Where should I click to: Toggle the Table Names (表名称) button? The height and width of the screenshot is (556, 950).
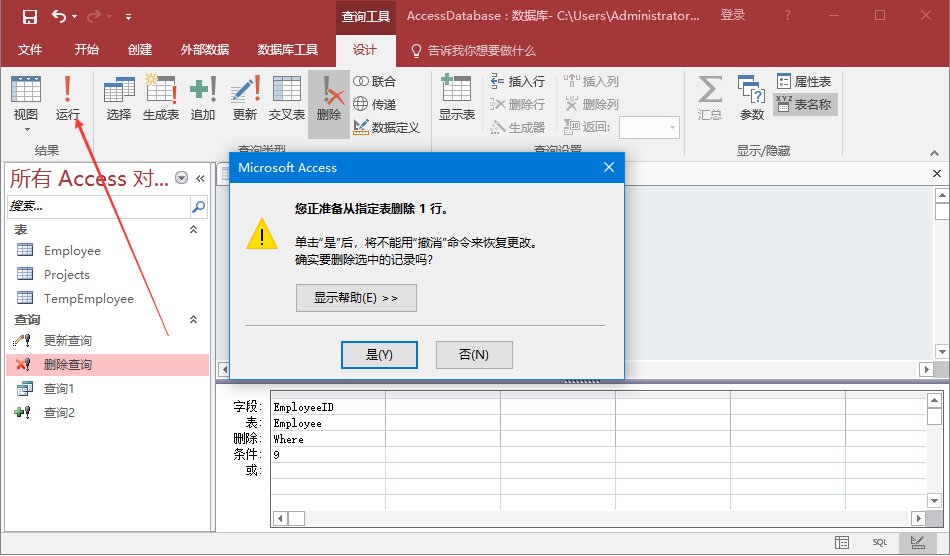(805, 104)
